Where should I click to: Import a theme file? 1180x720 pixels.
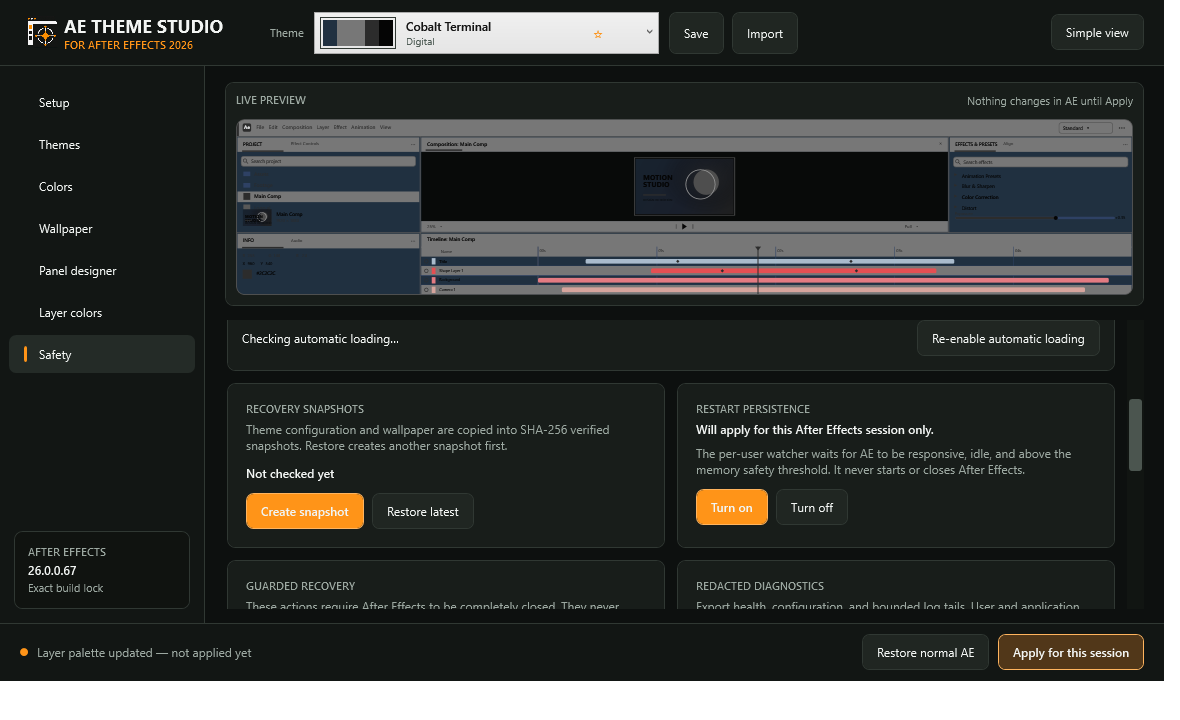click(765, 34)
